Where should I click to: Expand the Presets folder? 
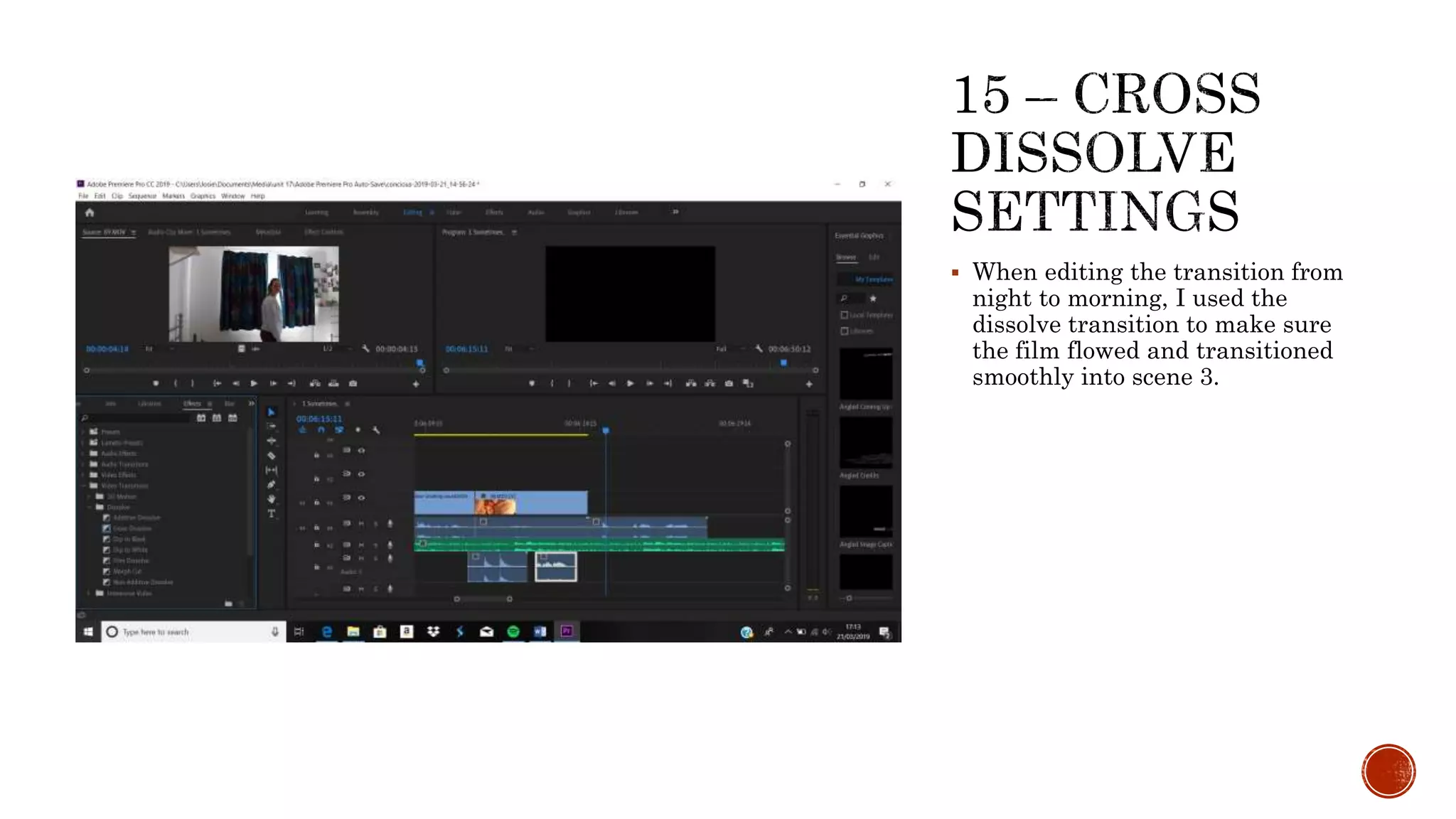coord(83,432)
